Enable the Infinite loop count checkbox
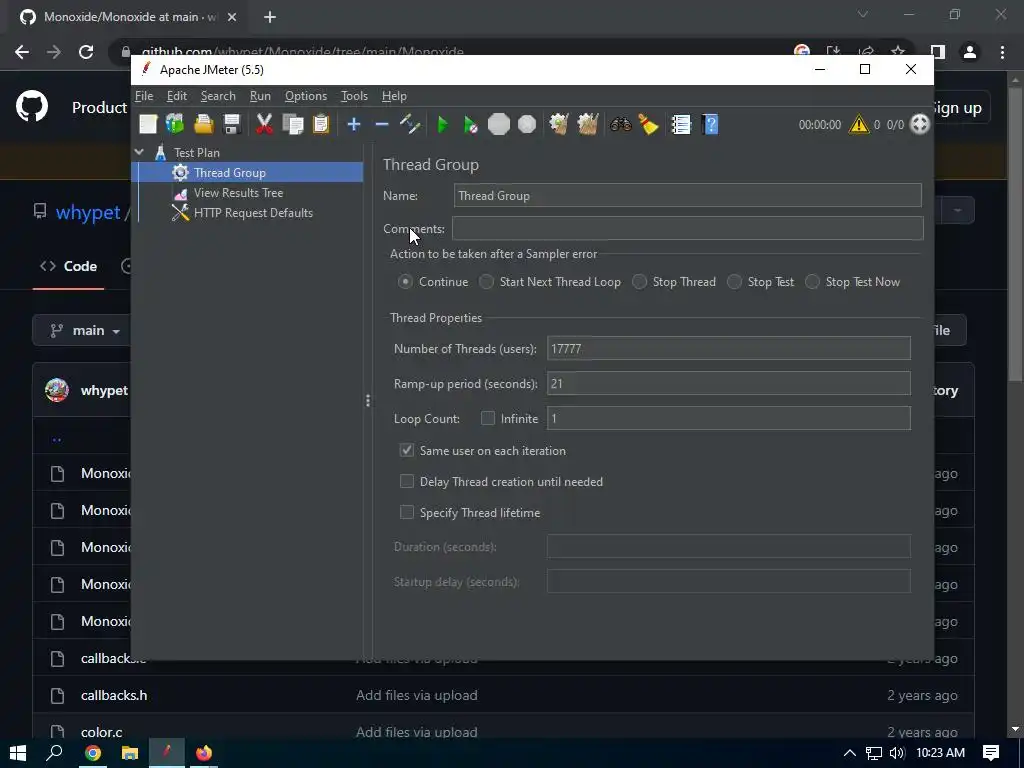This screenshot has height=768, width=1024. [487, 418]
